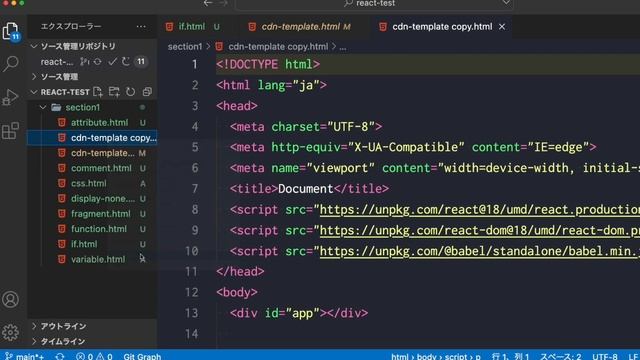
Task: Change encoding via UTF-8 indicator
Action: click(604, 356)
